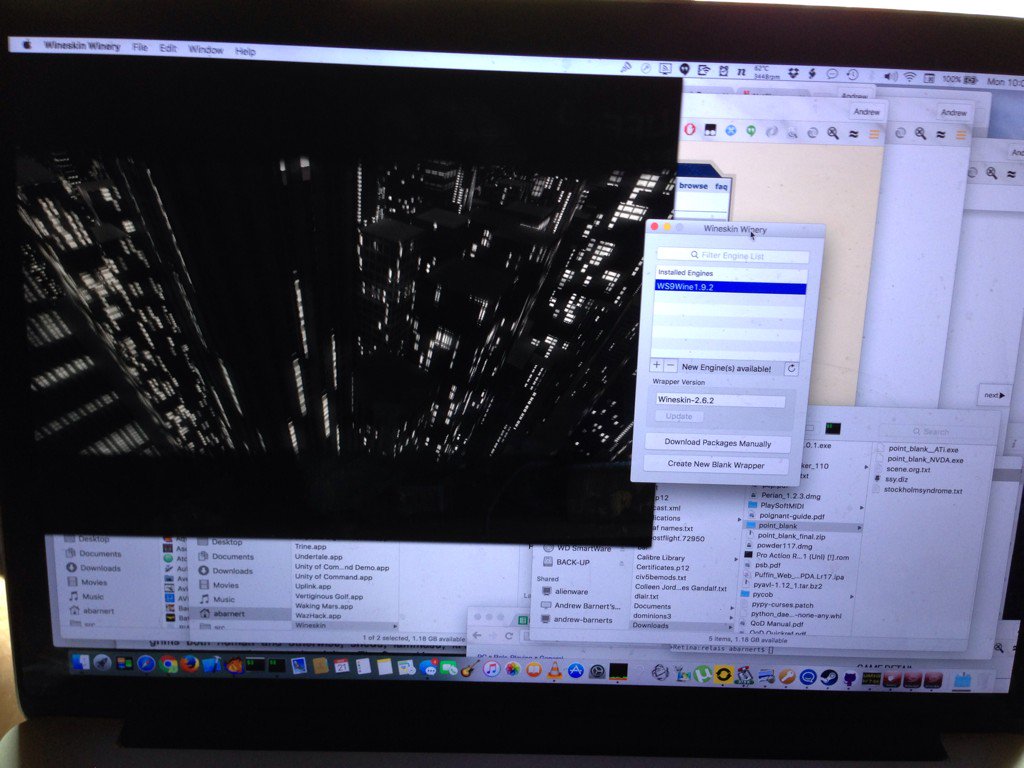Expand the pycob folder arrow
1024x768 pixels.
point(852,596)
